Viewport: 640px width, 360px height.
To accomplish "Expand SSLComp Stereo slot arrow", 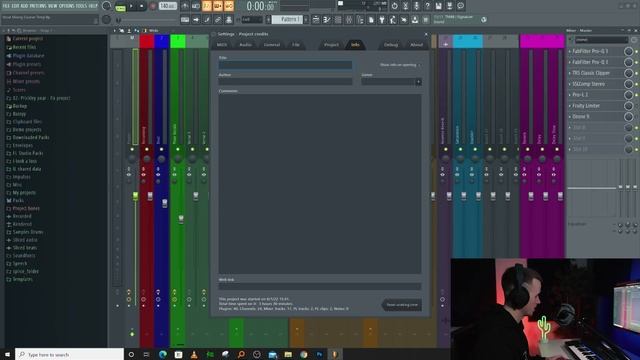I will [570, 84].
